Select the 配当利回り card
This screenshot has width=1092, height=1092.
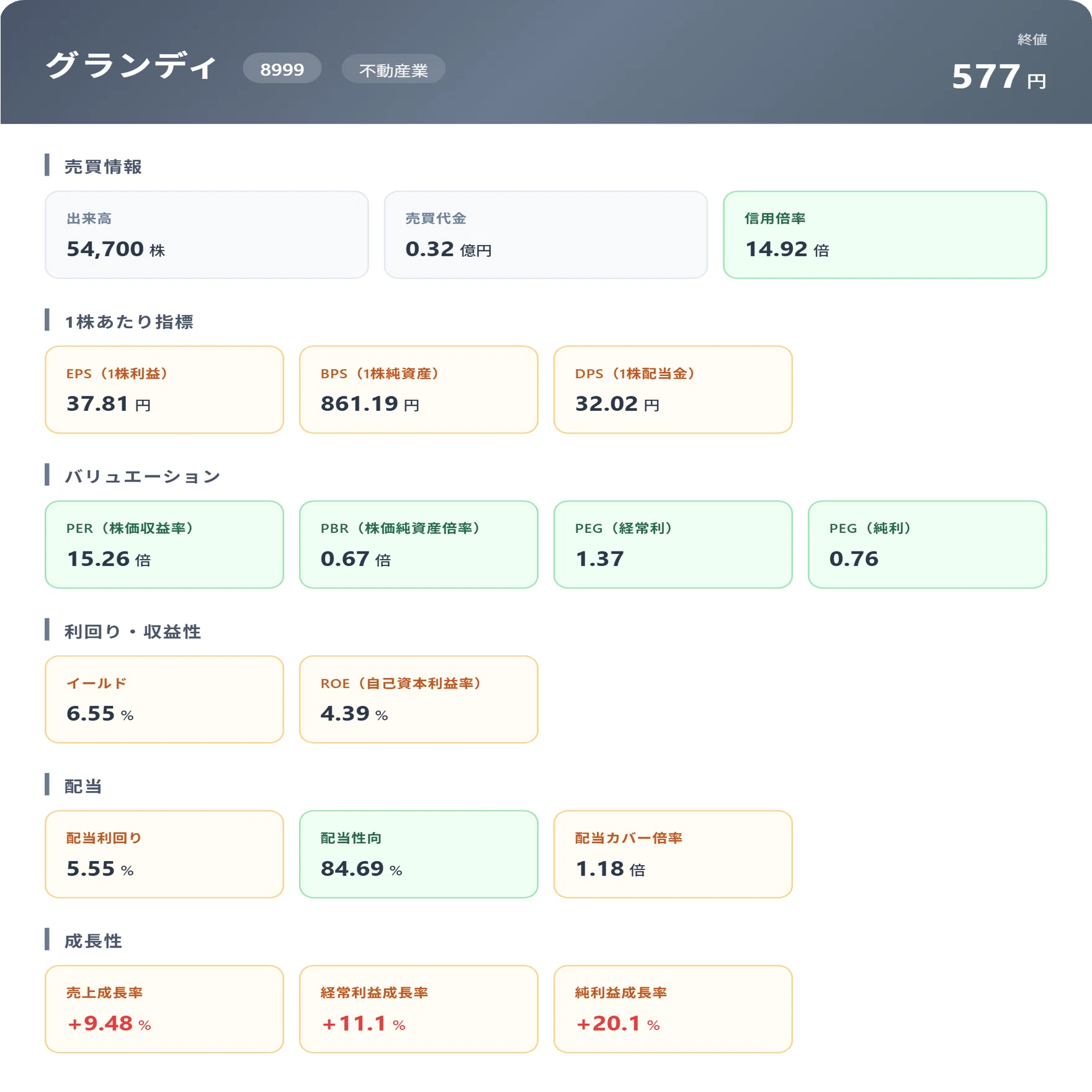pyautogui.click(x=164, y=854)
